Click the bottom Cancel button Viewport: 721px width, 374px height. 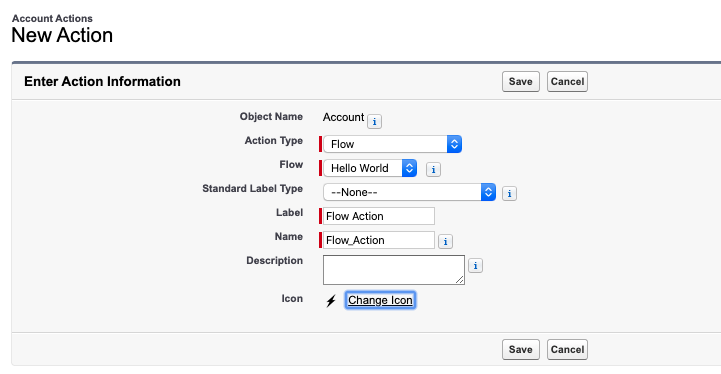click(x=567, y=349)
